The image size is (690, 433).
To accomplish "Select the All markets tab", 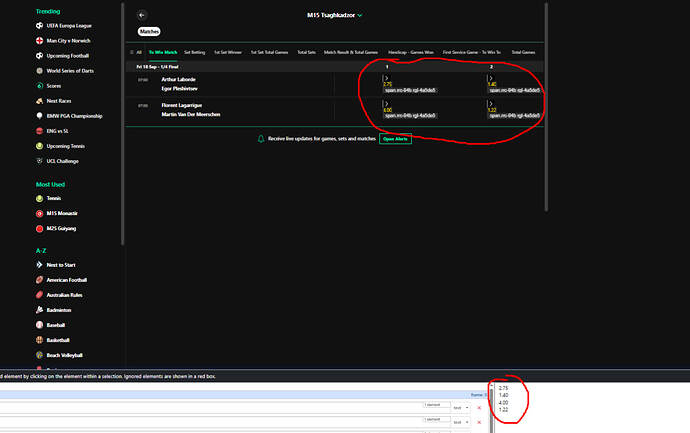I will tap(136, 52).
